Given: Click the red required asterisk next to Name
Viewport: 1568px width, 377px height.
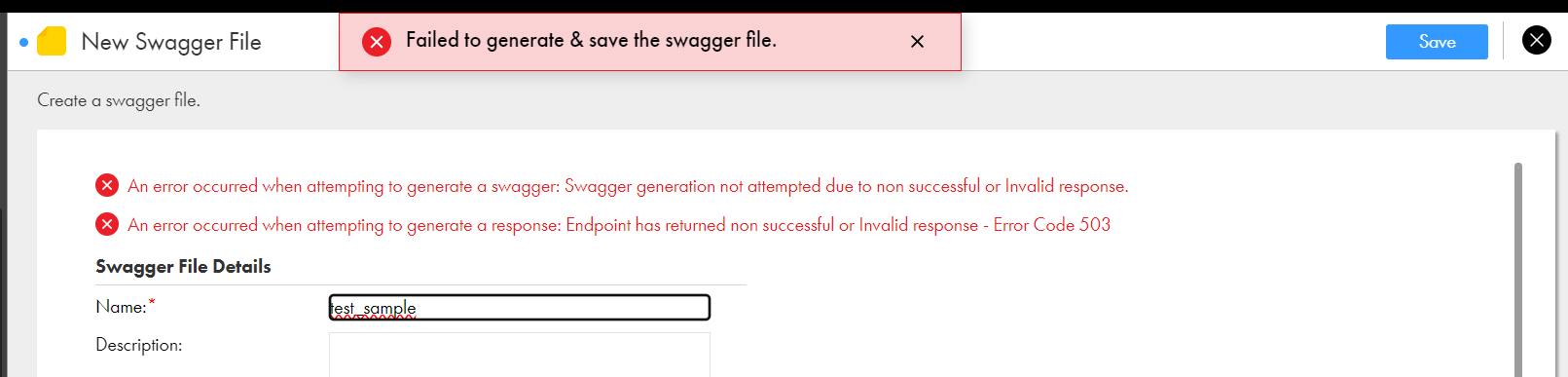Looking at the screenshot, I should 152,304.
